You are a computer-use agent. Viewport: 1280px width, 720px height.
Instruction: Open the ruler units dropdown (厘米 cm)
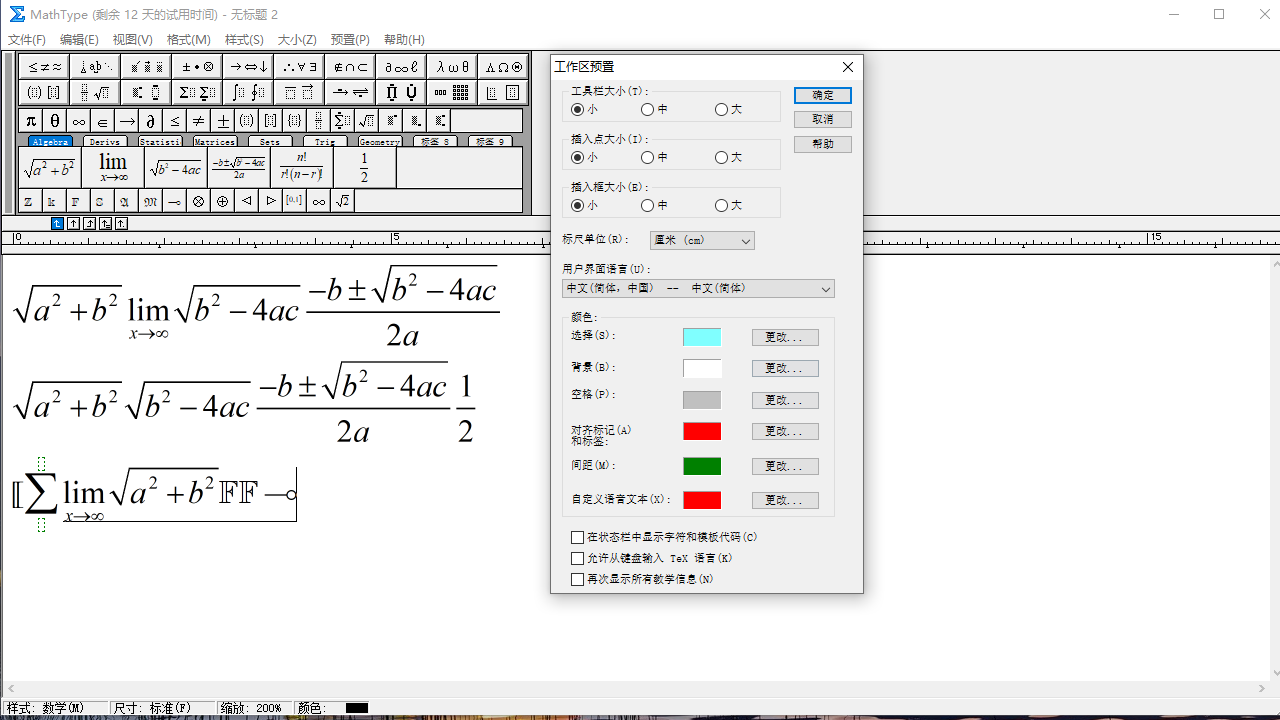point(702,240)
